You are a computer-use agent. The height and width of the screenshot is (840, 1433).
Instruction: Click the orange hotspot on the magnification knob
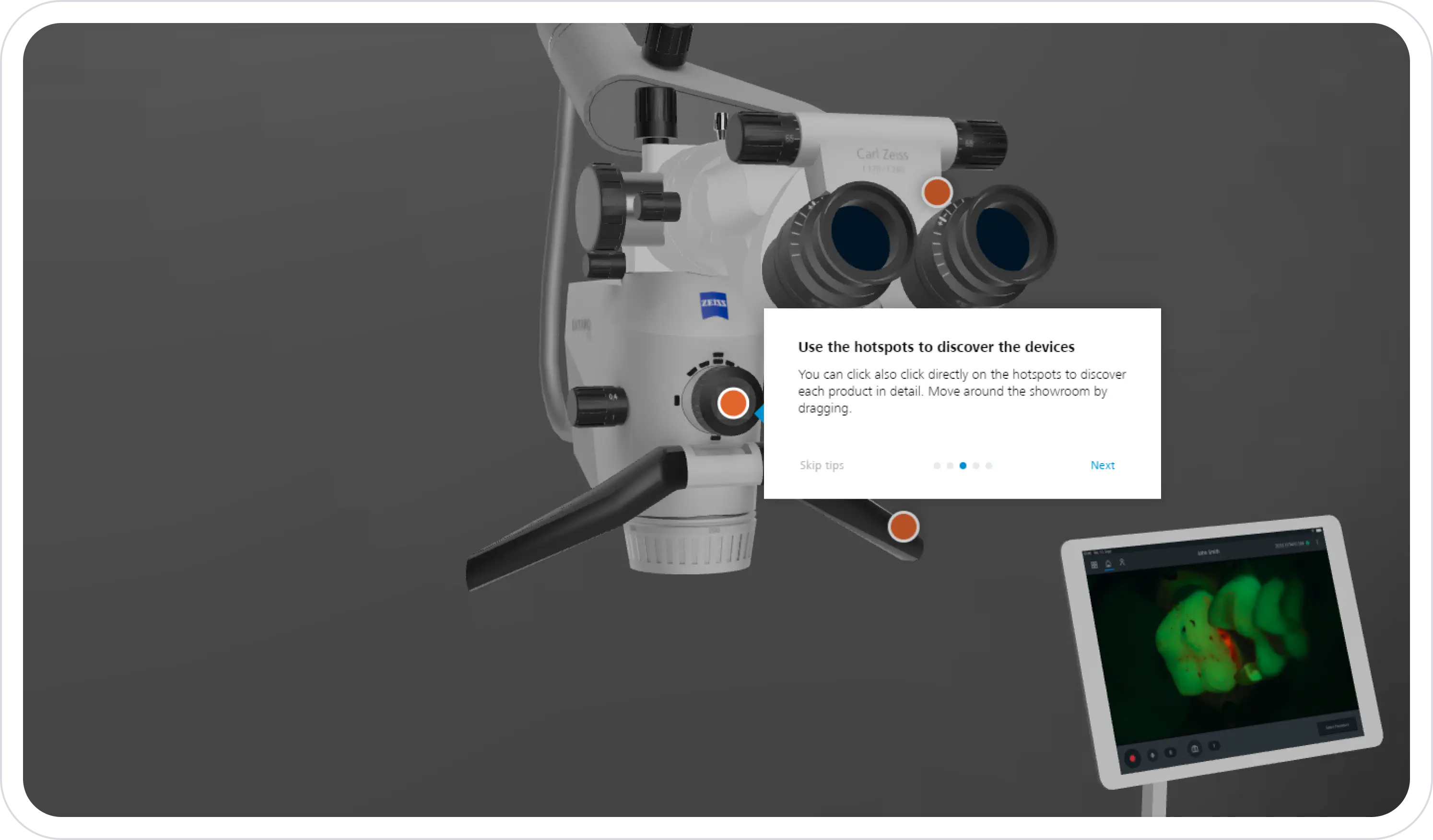pyautogui.click(x=733, y=403)
